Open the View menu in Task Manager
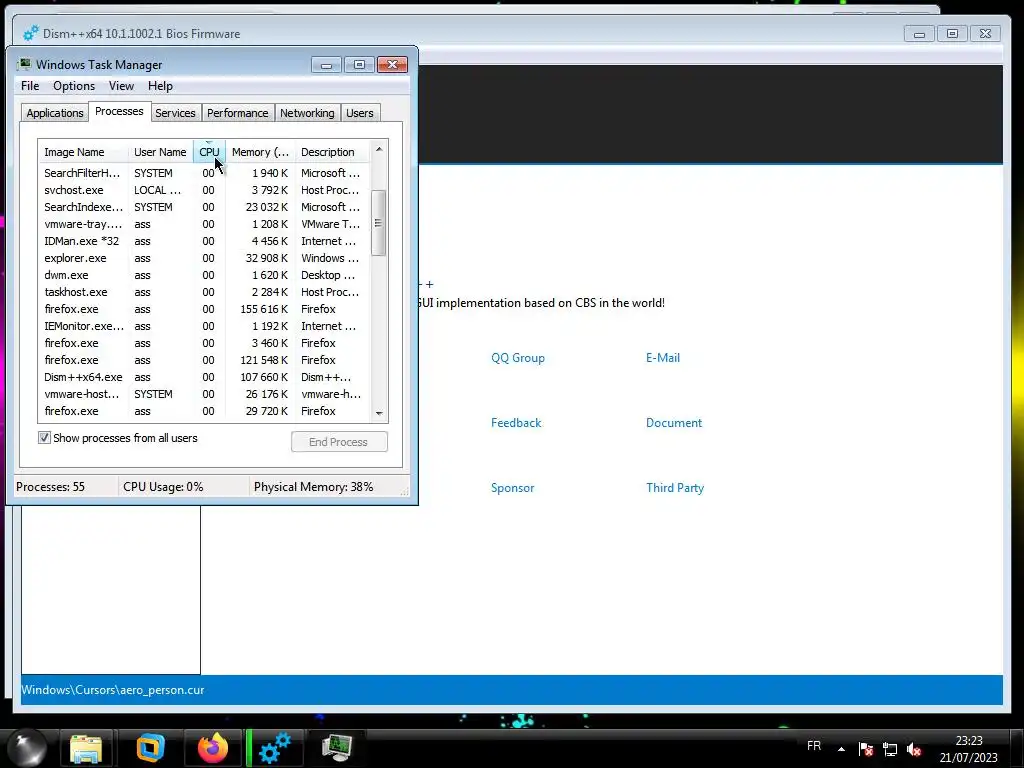Image resolution: width=1024 pixels, height=768 pixels. pyautogui.click(x=121, y=86)
